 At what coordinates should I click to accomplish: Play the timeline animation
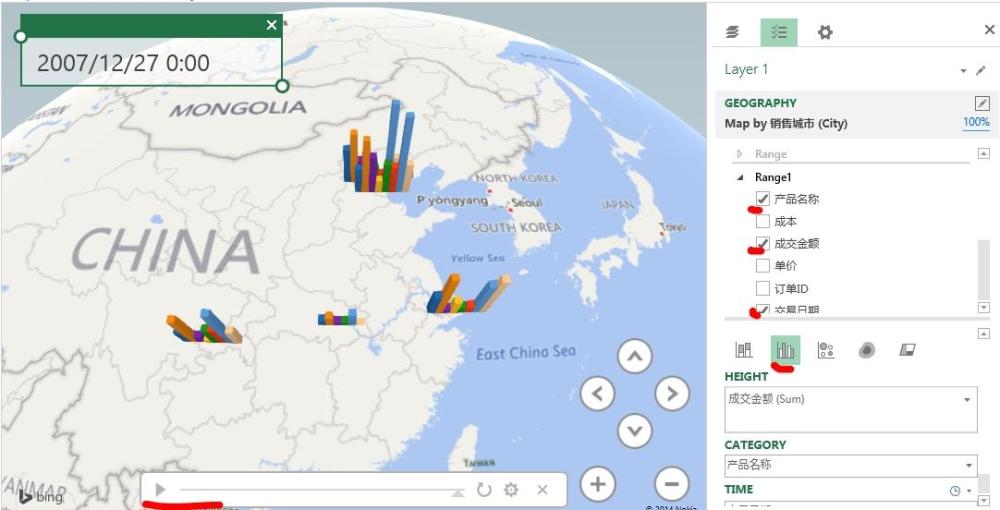(161, 490)
